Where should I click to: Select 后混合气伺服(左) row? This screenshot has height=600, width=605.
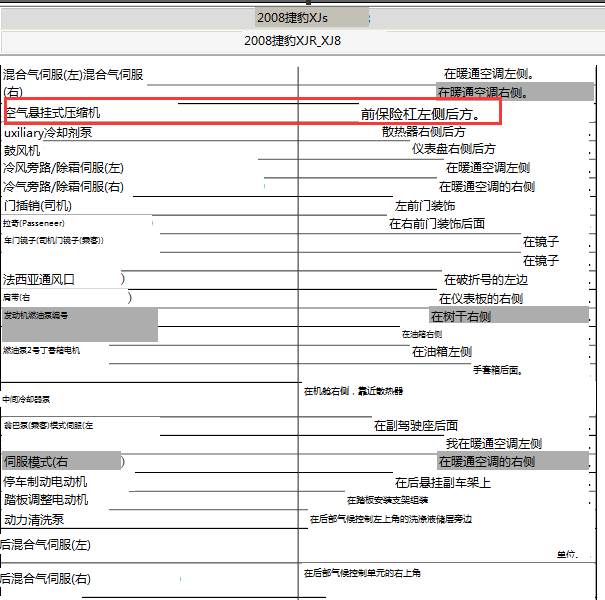point(45,544)
